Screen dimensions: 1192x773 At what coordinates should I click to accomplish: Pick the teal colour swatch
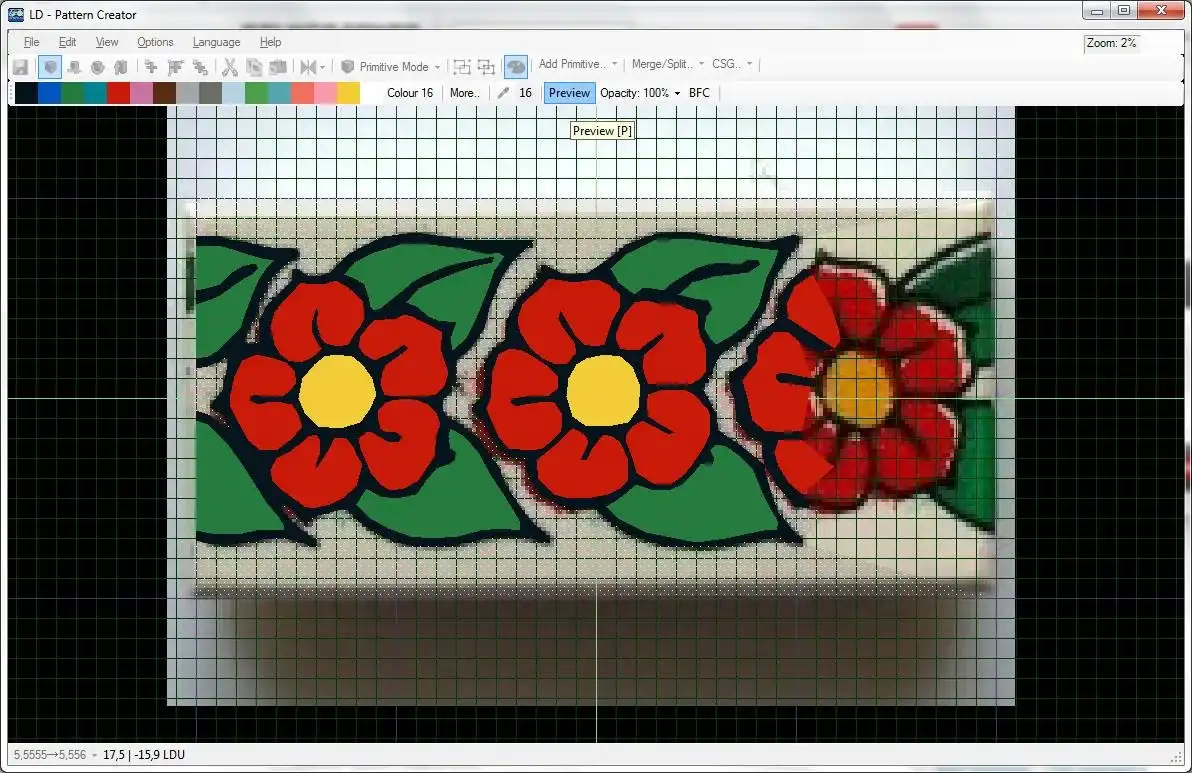(95, 93)
